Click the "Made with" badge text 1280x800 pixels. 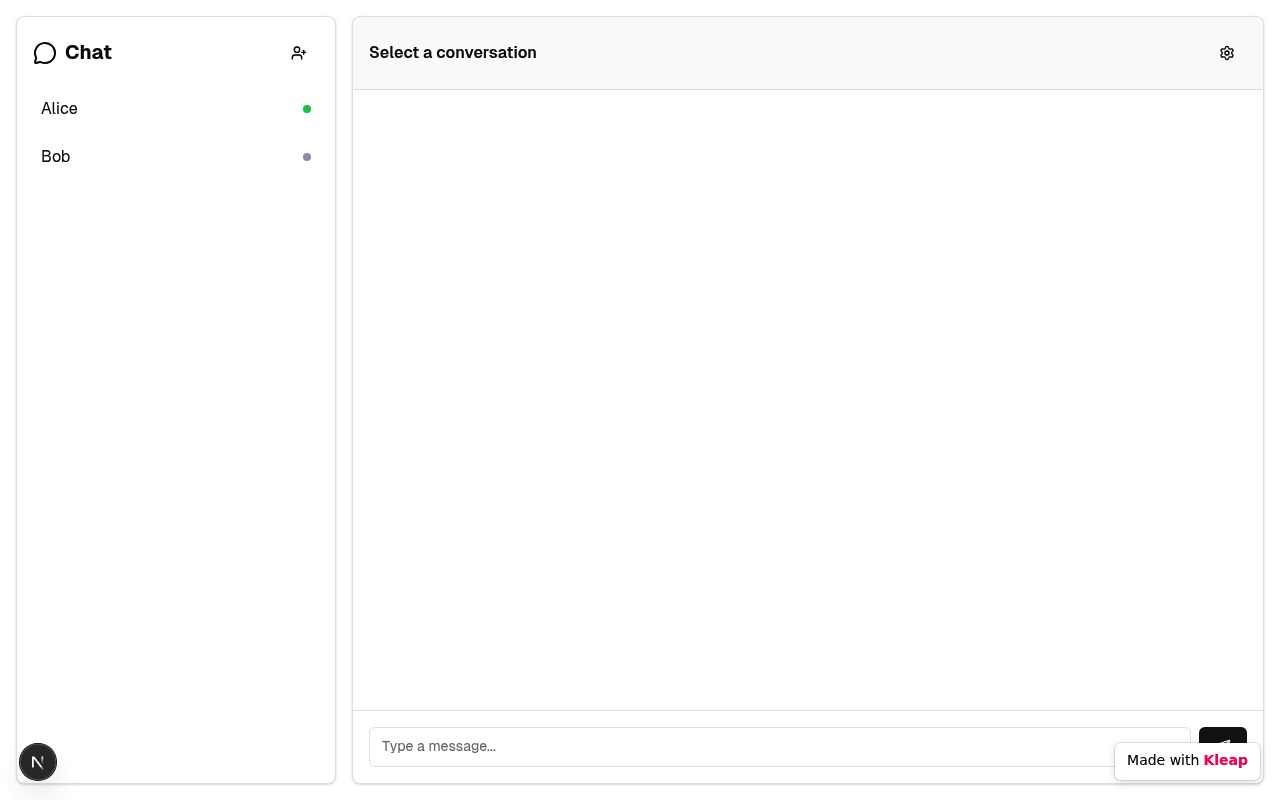[x=1162, y=760]
